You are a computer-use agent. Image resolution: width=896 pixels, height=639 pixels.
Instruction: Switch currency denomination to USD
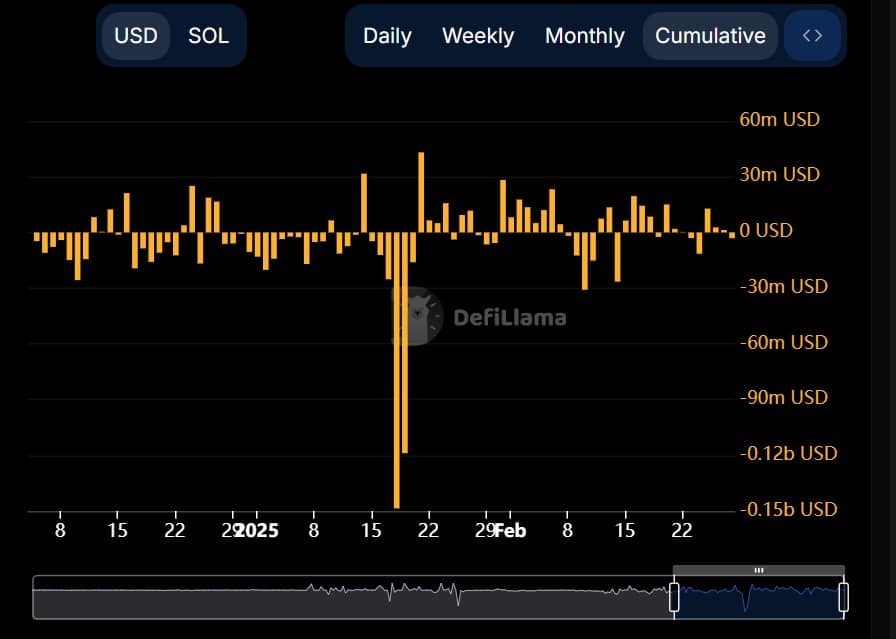(x=136, y=36)
